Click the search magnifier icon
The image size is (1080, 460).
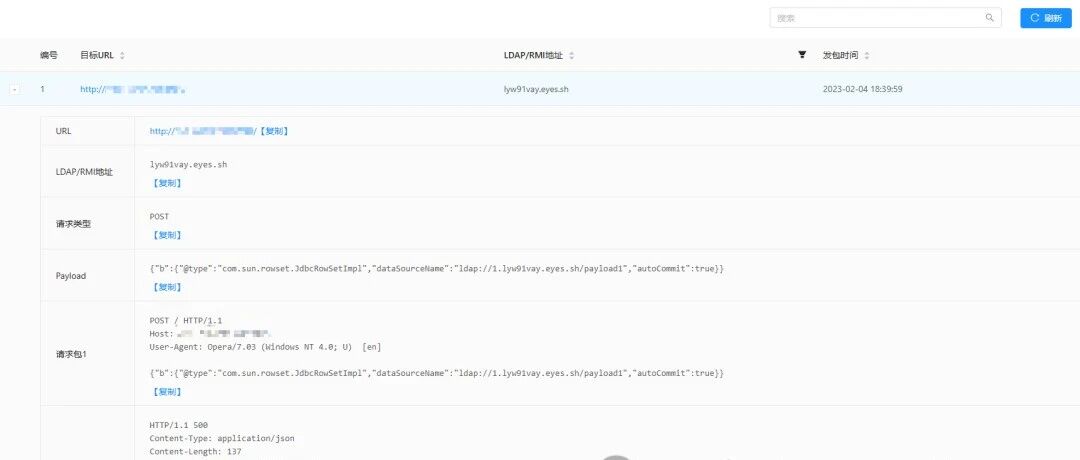tap(990, 18)
